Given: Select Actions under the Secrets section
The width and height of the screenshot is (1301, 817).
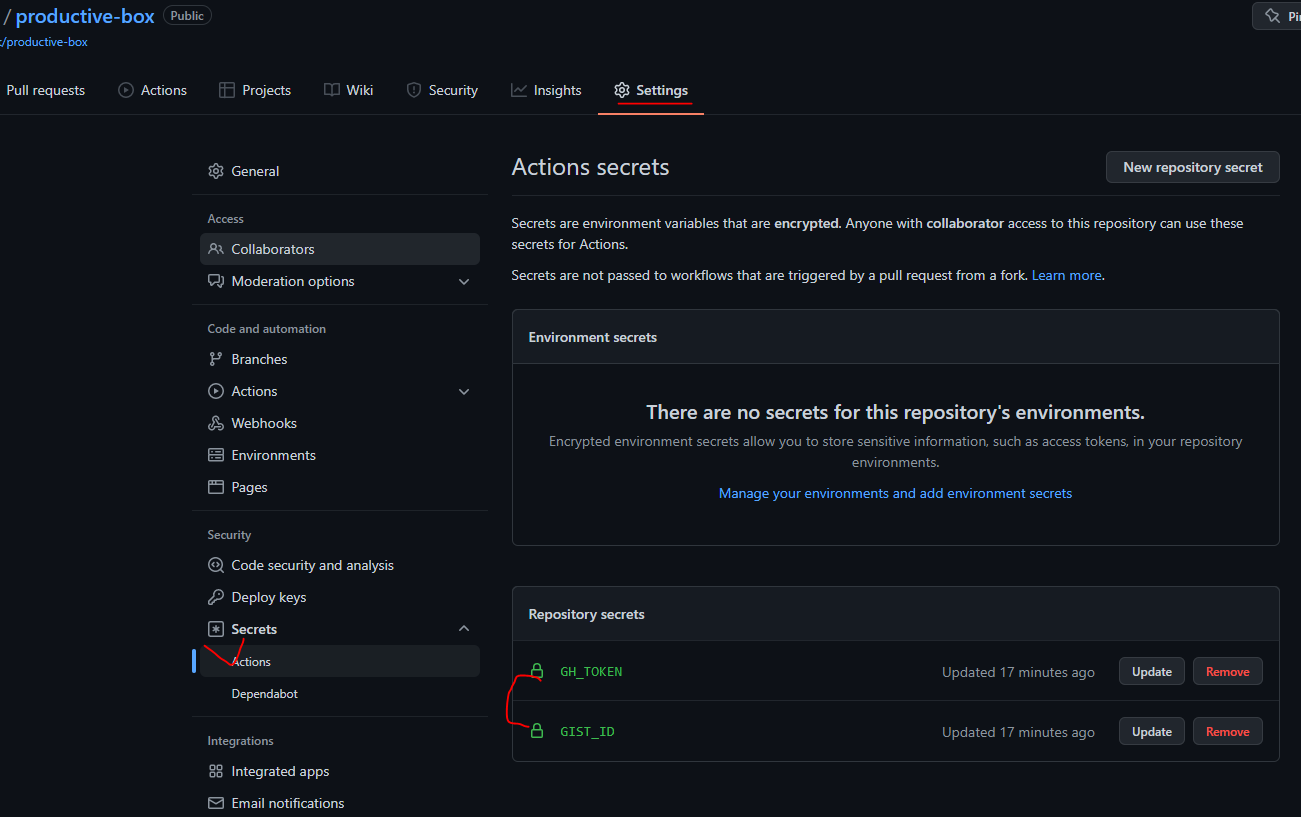Looking at the screenshot, I should pyautogui.click(x=340, y=661).
